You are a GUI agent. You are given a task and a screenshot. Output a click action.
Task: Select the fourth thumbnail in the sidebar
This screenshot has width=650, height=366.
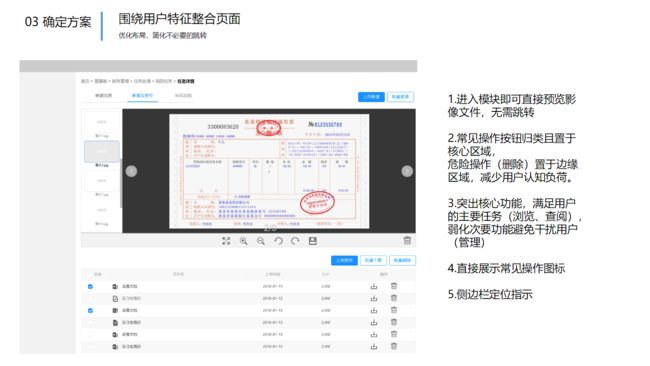102,210
